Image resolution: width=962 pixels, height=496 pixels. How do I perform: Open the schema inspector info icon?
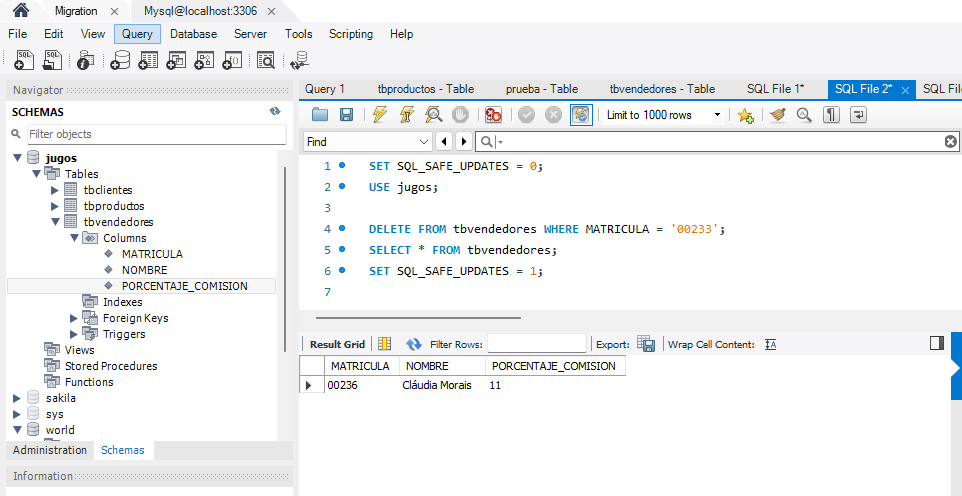point(86,60)
